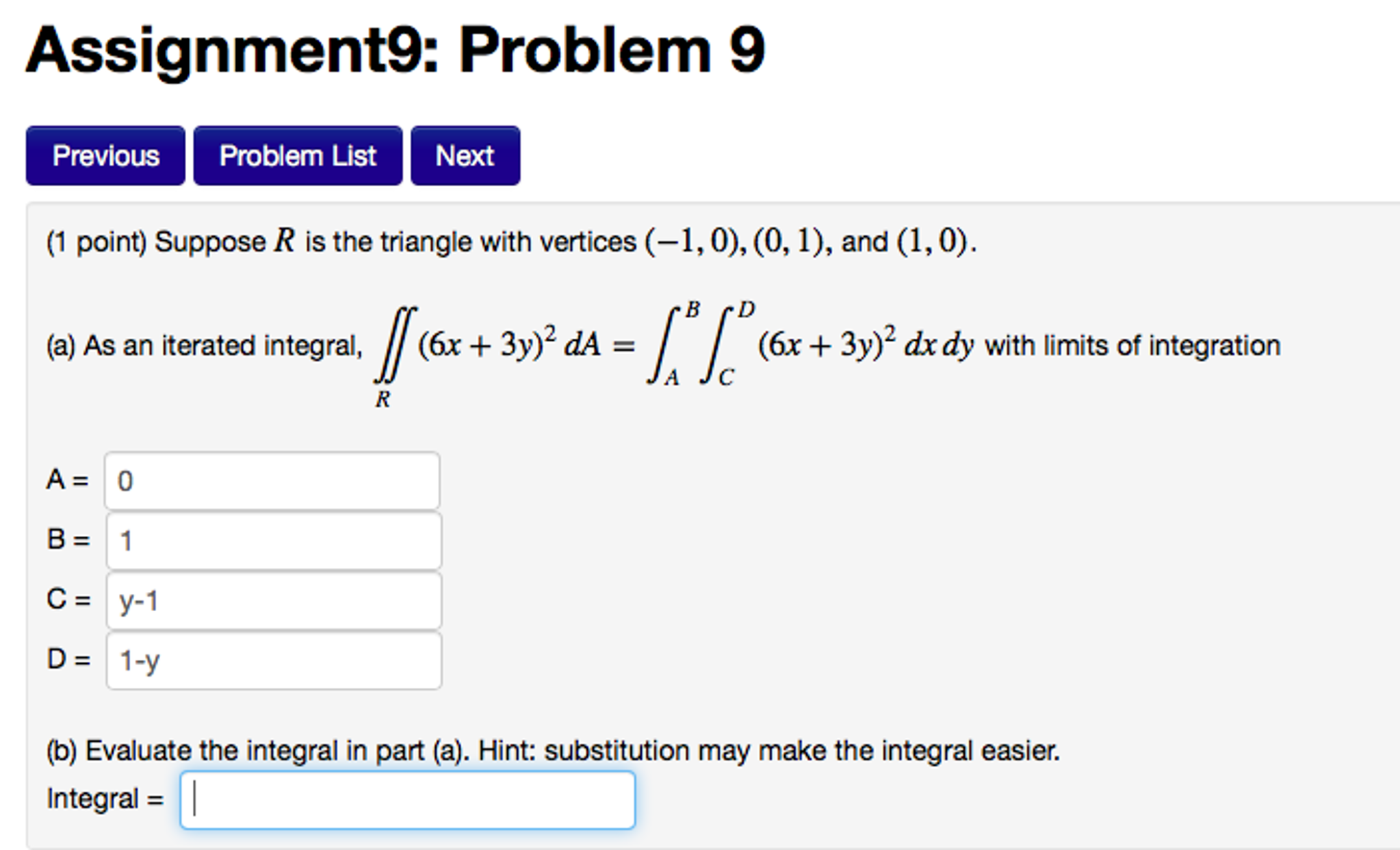Select the B answer field showing 1
This screenshot has width=1400, height=850.
click(274, 541)
